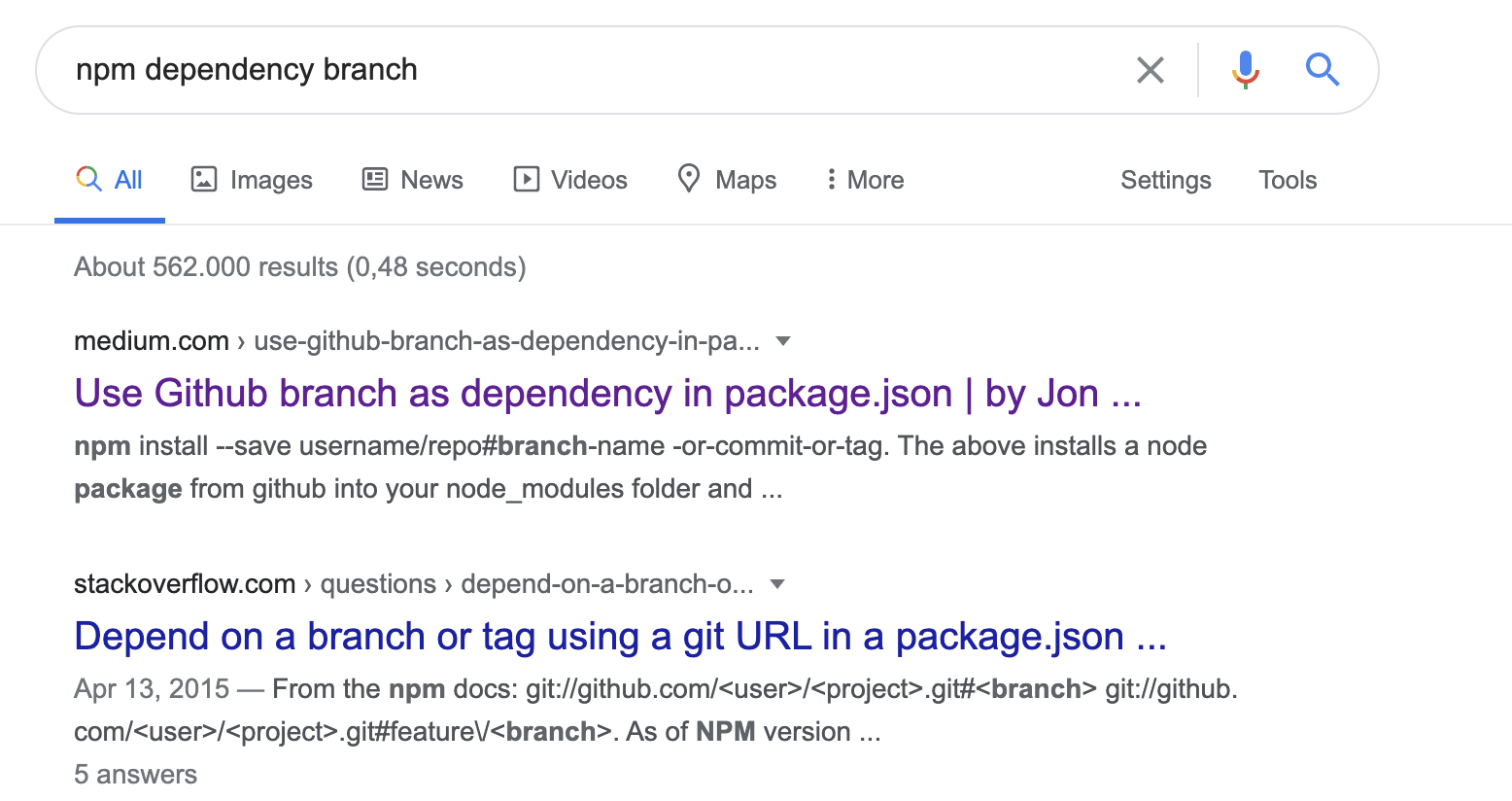Screen dimensions: 1512x801
Task: Expand the medium.com result dropdown arrow
Action: [783, 341]
